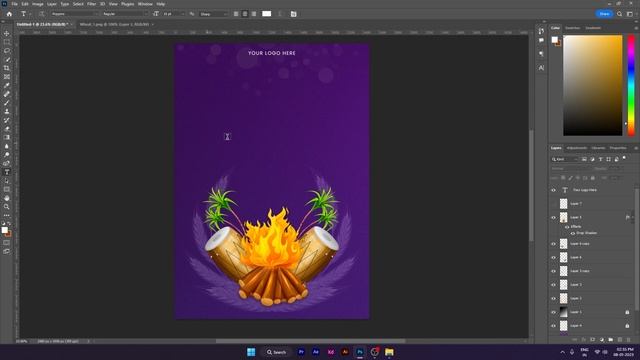
Task: Click the foreground color swatch in toolbar
Action: (x=4, y=230)
